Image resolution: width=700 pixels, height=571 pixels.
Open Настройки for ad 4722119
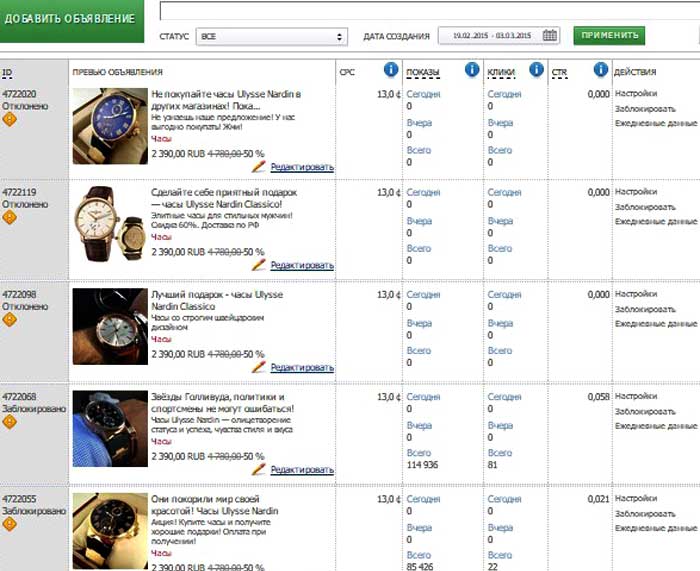click(x=636, y=192)
